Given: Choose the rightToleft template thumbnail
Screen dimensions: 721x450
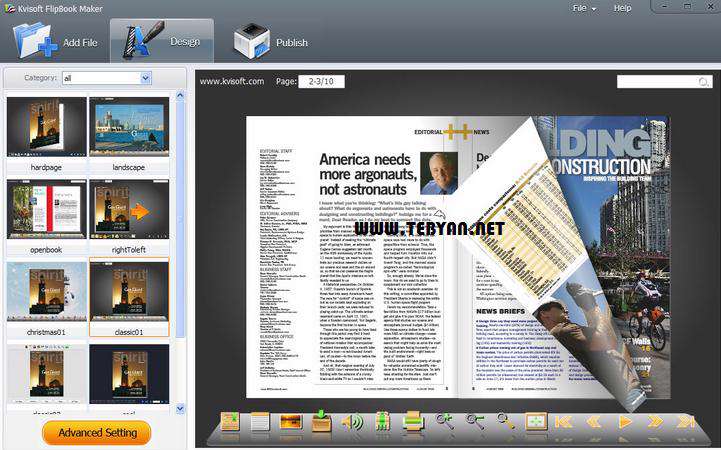Looking at the screenshot, I should 129,209.
